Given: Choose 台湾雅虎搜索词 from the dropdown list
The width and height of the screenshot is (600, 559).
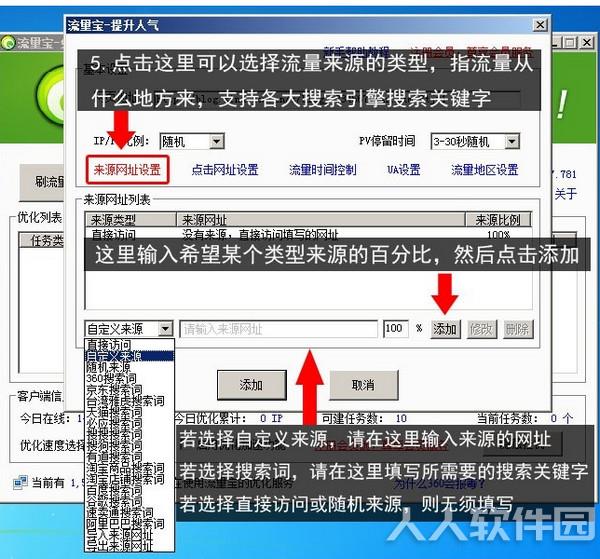Looking at the screenshot, I should 130,401.
